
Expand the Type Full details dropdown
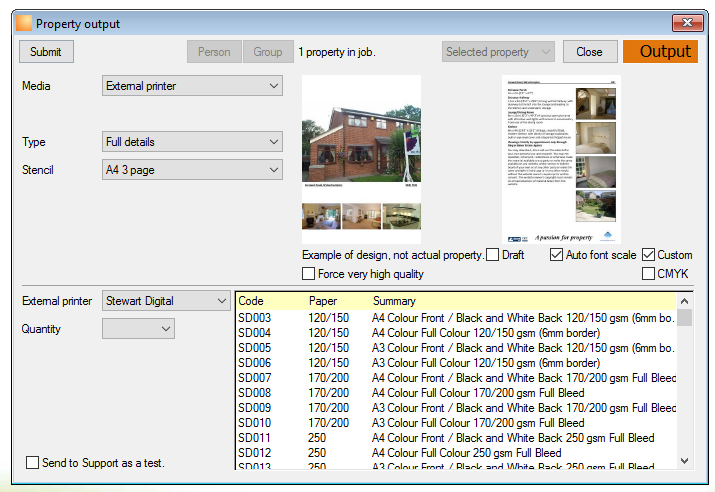click(192, 142)
